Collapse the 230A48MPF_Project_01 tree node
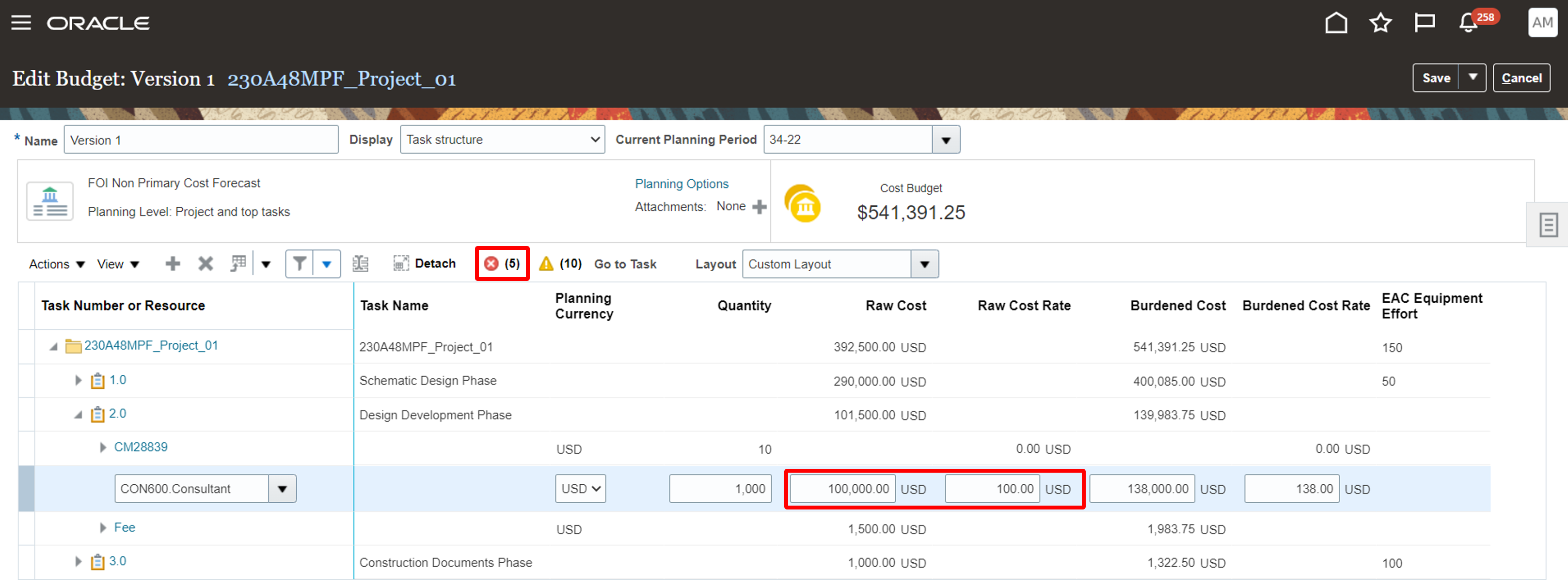Image resolution: width=1568 pixels, height=586 pixels. 54,346
